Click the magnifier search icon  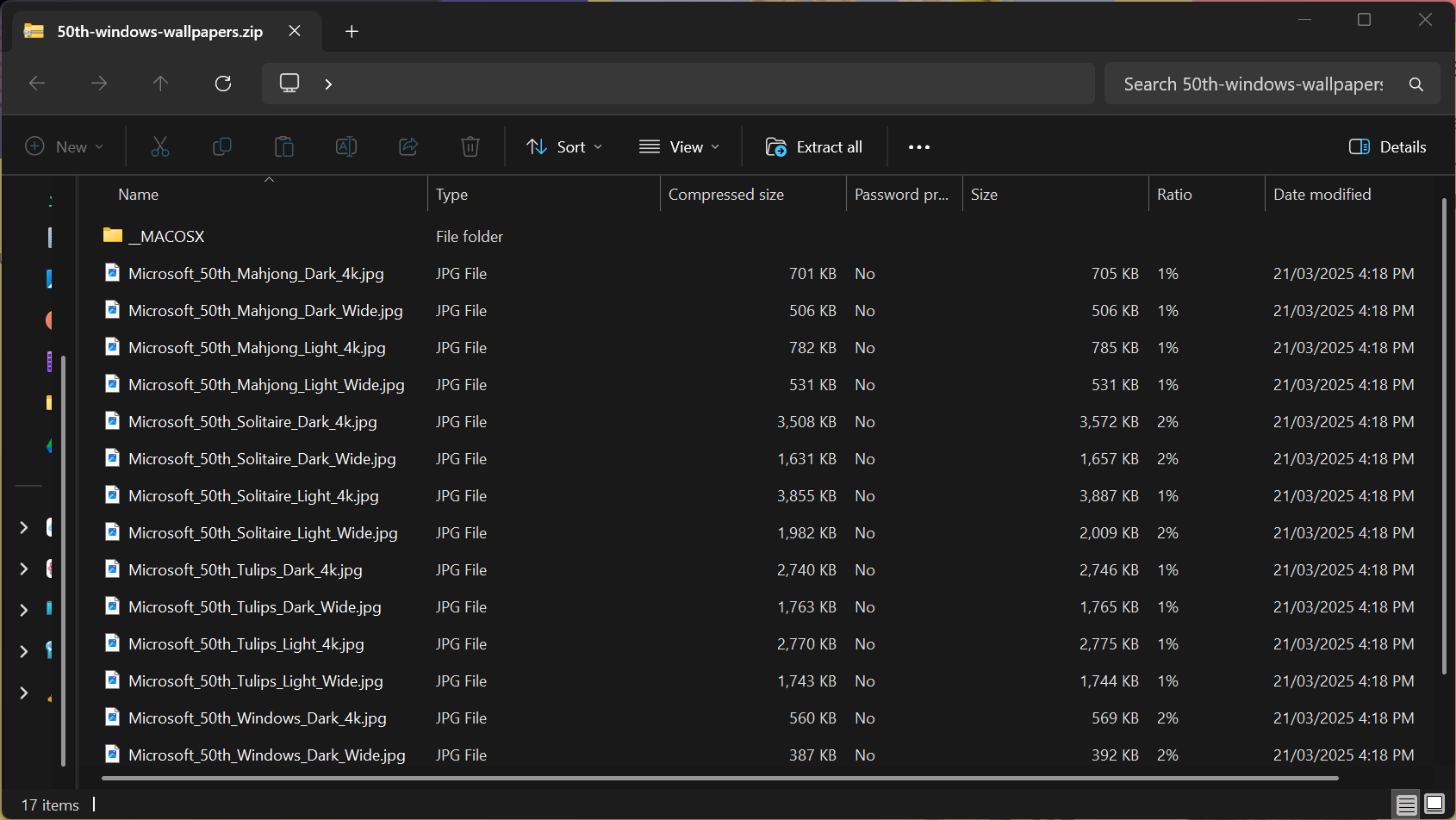[x=1416, y=84]
